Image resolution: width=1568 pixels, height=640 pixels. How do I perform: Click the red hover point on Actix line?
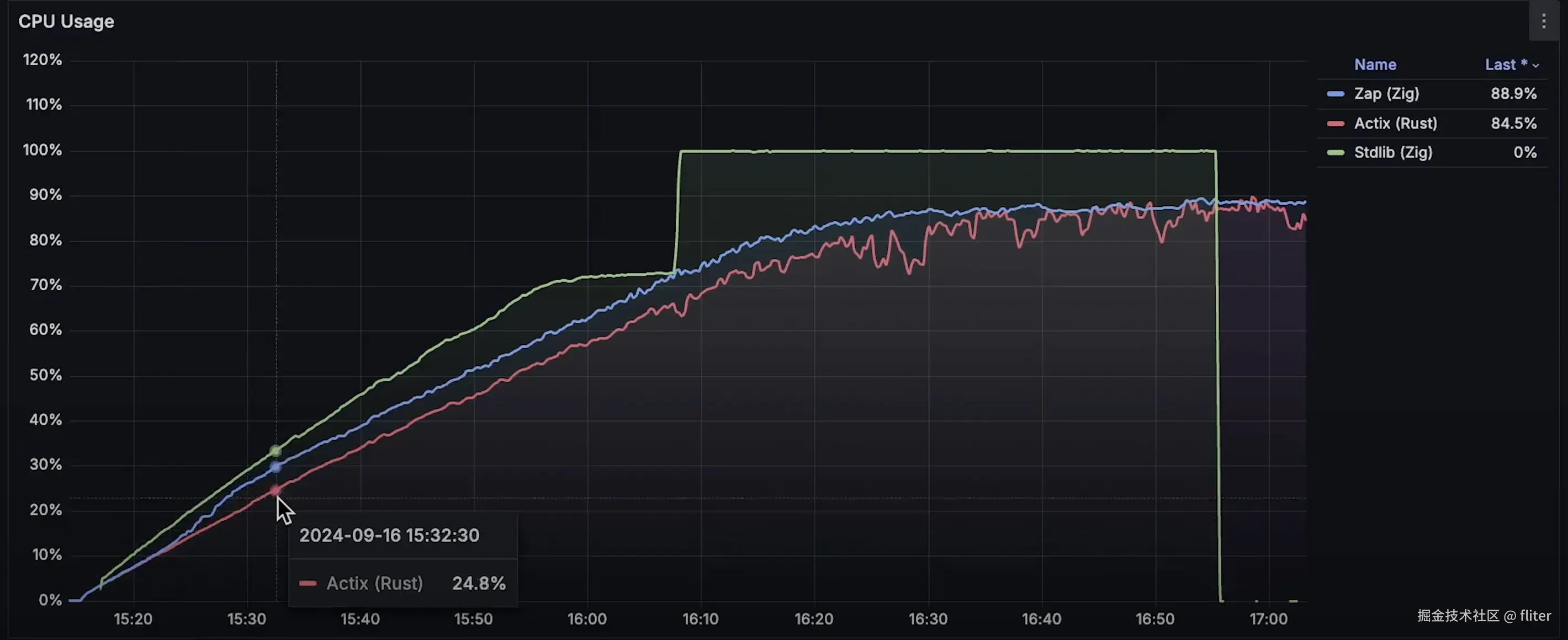pos(276,490)
